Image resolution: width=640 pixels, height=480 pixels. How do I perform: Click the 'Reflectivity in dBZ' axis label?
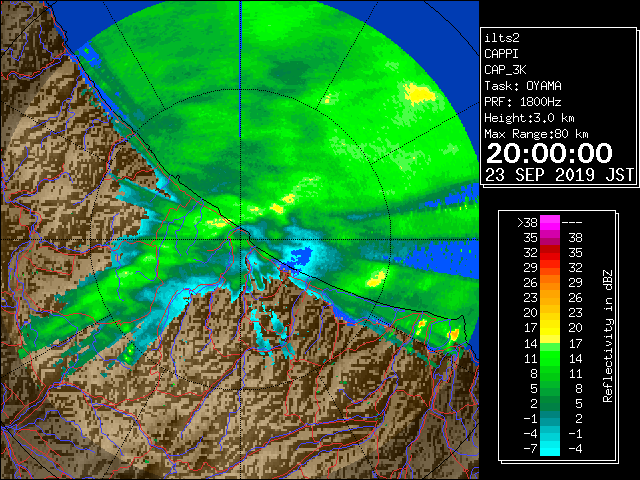tap(608, 336)
